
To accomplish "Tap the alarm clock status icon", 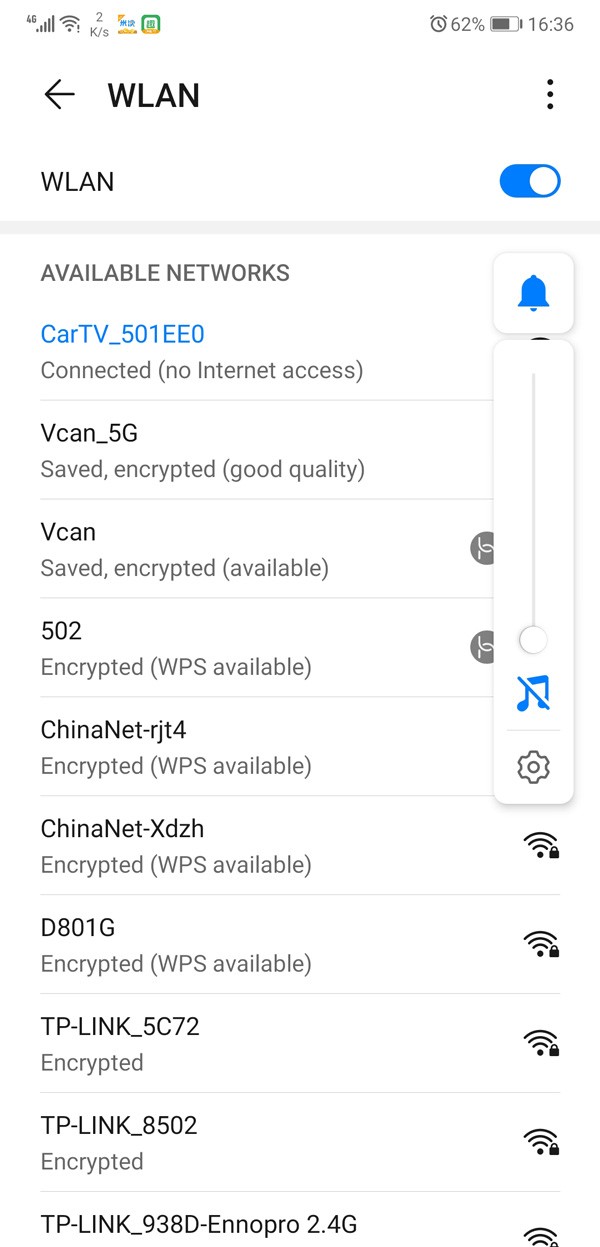I will tap(438, 24).
